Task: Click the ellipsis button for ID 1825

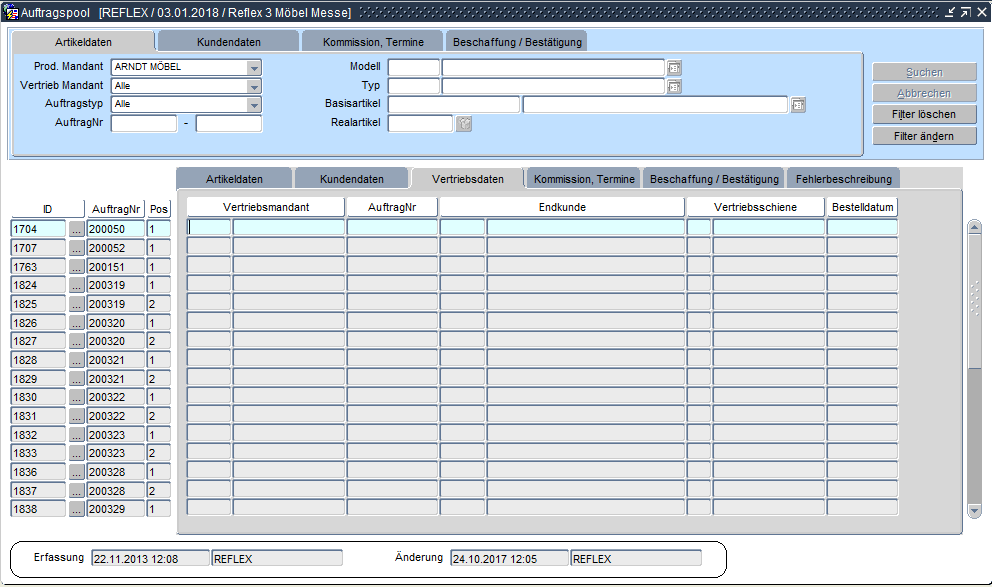Action: tap(77, 304)
